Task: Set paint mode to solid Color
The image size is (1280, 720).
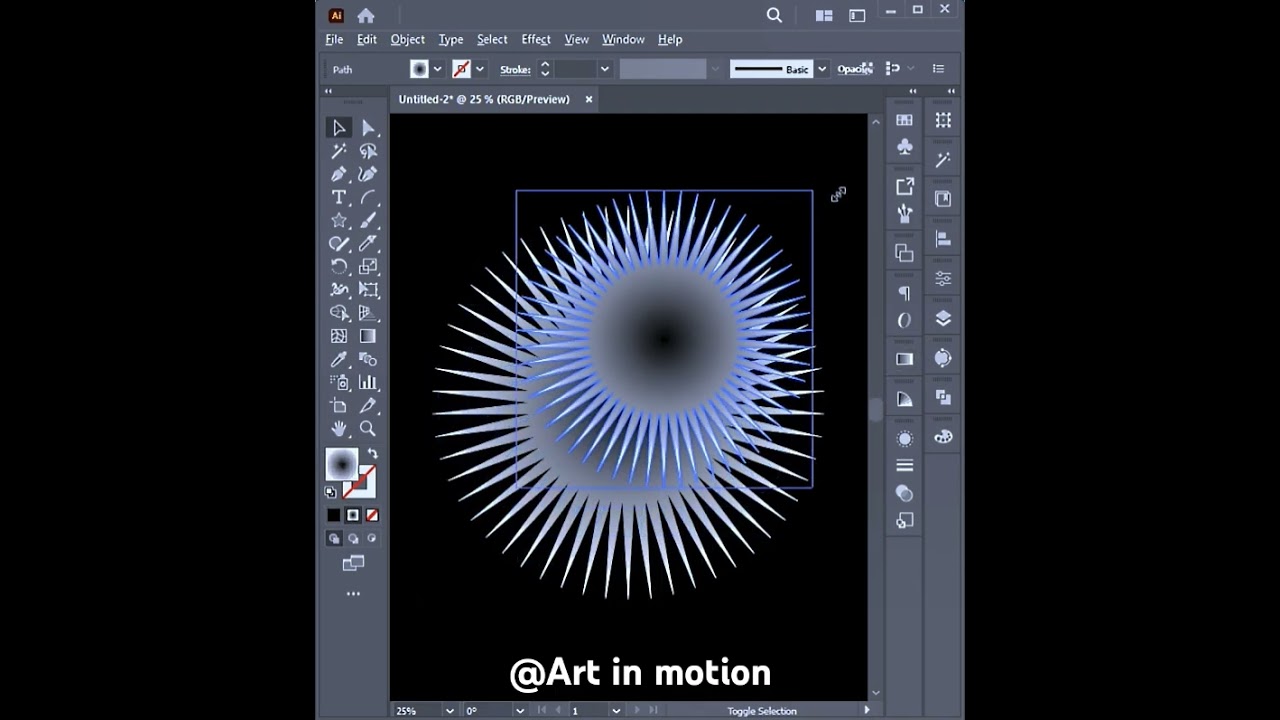Action: (x=334, y=515)
